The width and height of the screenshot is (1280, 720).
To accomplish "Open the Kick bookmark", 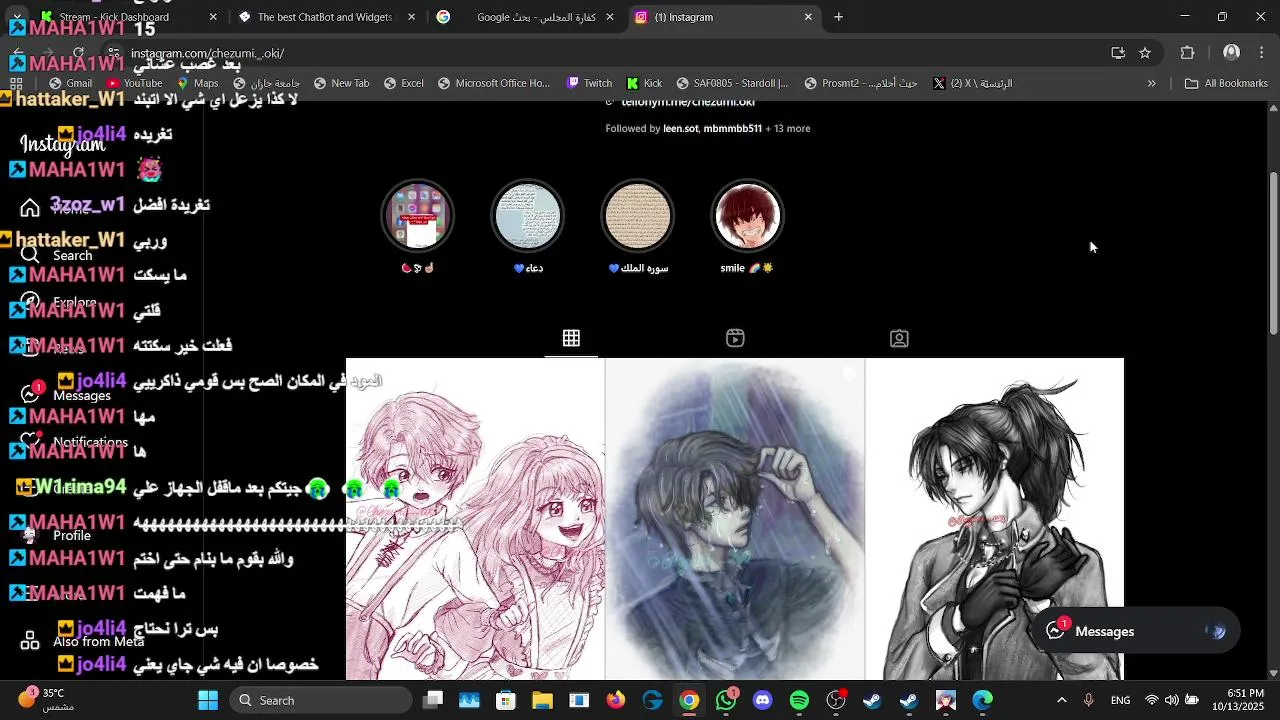I will (644, 83).
